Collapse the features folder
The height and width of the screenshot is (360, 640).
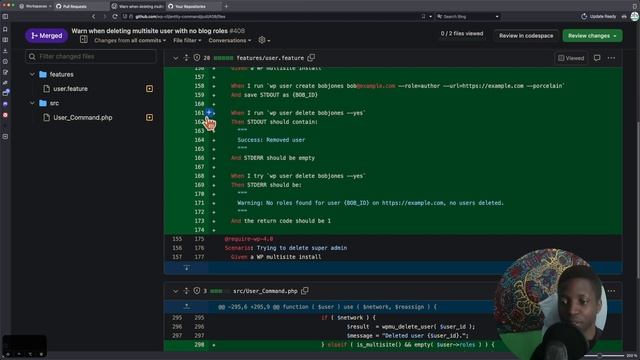click(x=32, y=74)
